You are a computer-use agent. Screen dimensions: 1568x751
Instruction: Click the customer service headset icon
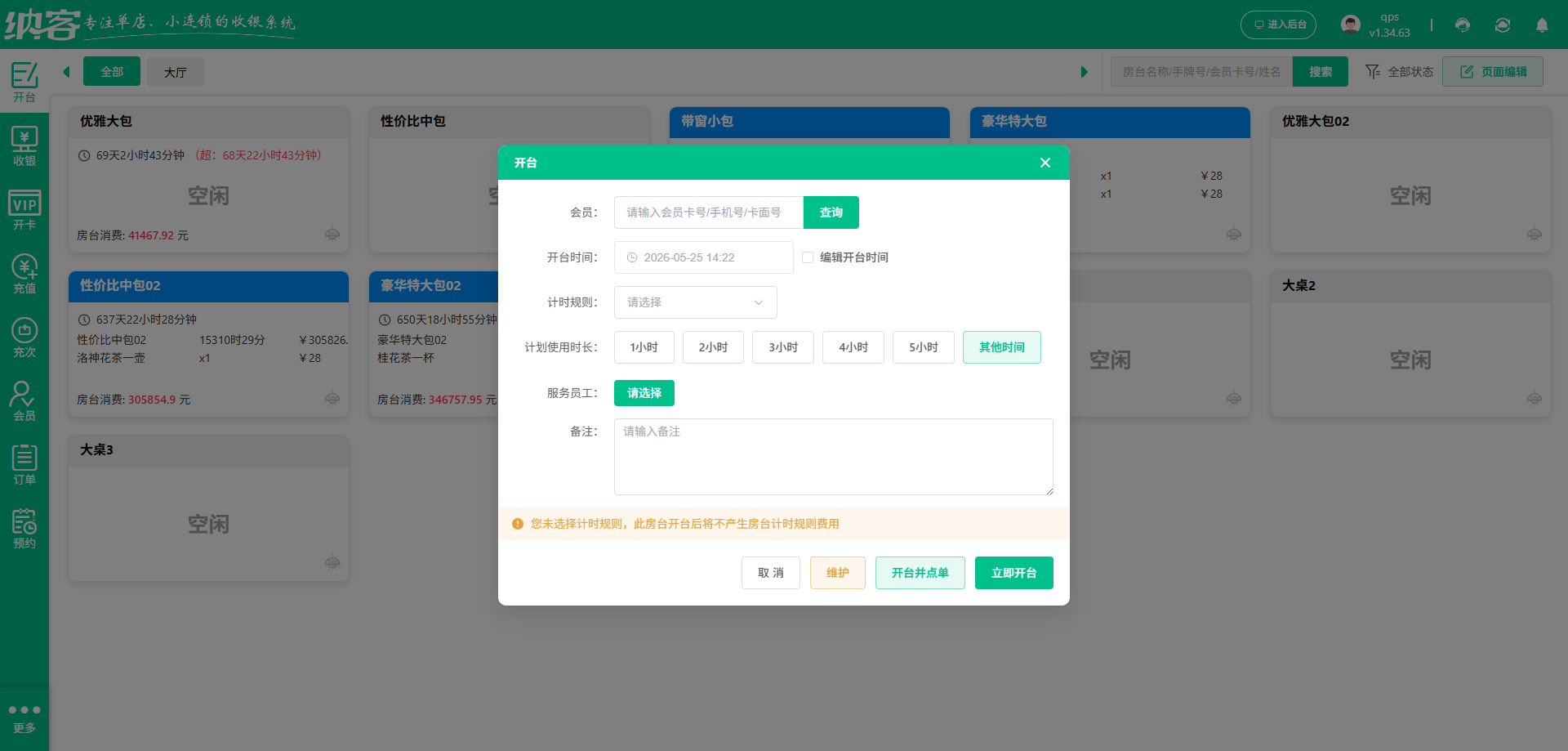[1463, 25]
